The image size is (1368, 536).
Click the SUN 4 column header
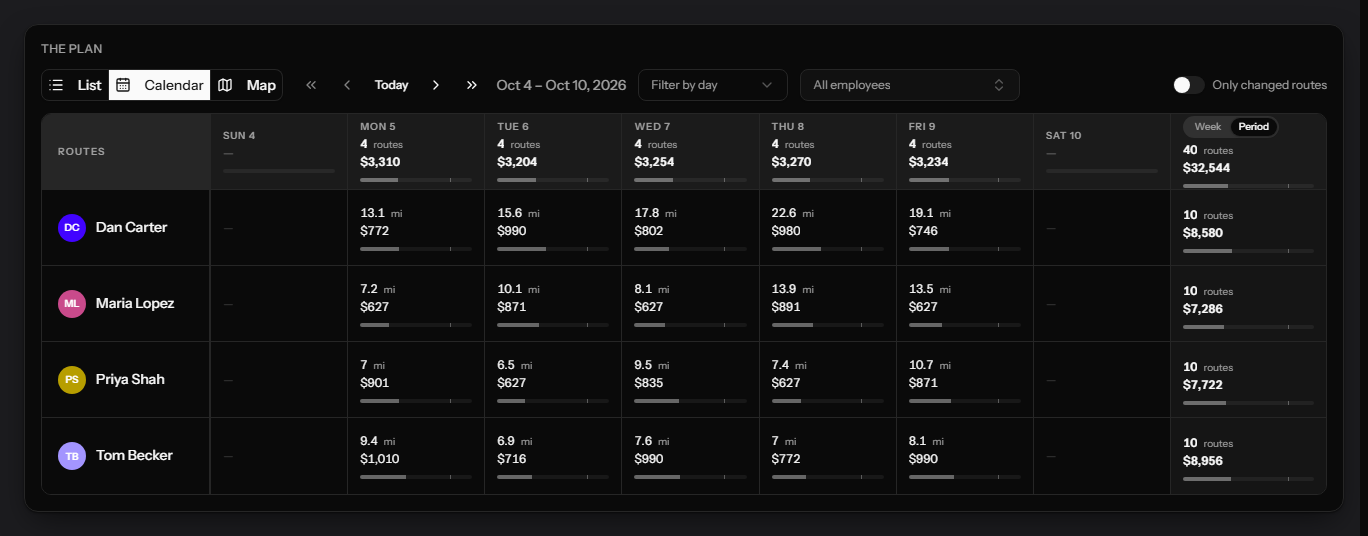click(x=279, y=152)
